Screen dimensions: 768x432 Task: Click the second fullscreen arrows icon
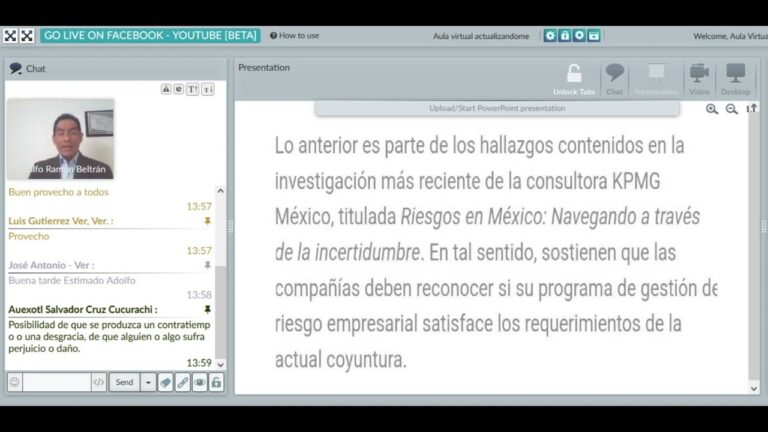(27, 35)
